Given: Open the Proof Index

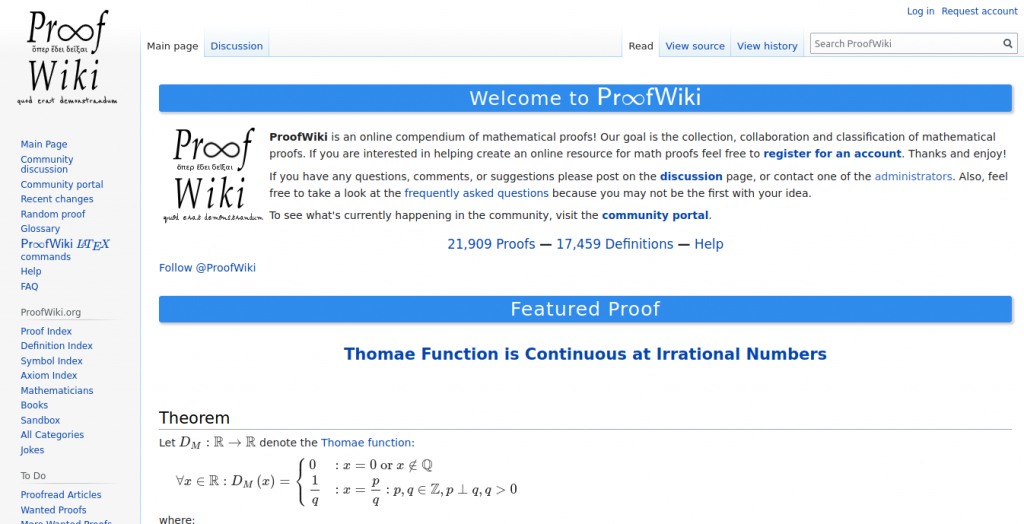Looking at the screenshot, I should [46, 331].
